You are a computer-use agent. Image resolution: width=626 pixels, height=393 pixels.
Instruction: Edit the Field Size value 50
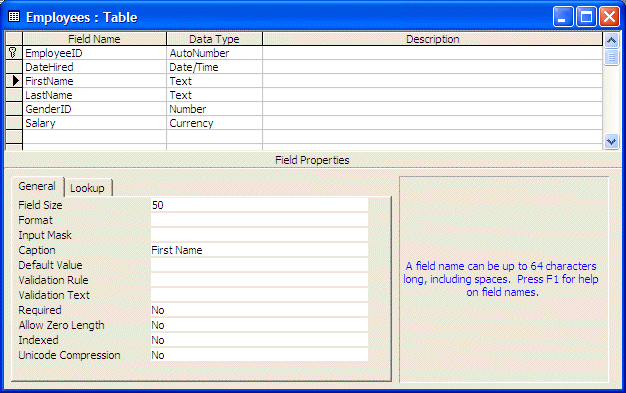pos(259,205)
